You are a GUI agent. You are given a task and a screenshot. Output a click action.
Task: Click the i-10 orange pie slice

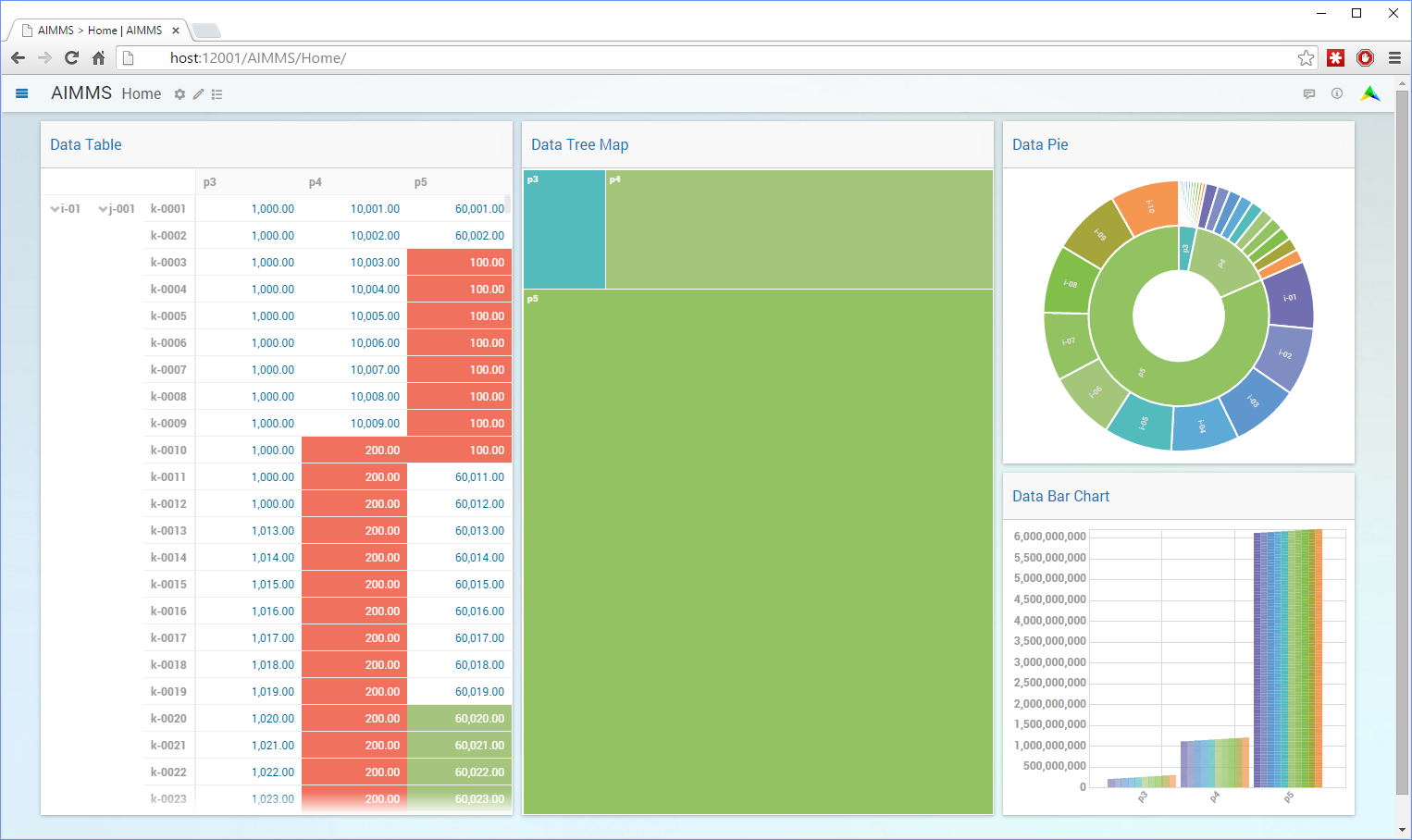click(1148, 205)
